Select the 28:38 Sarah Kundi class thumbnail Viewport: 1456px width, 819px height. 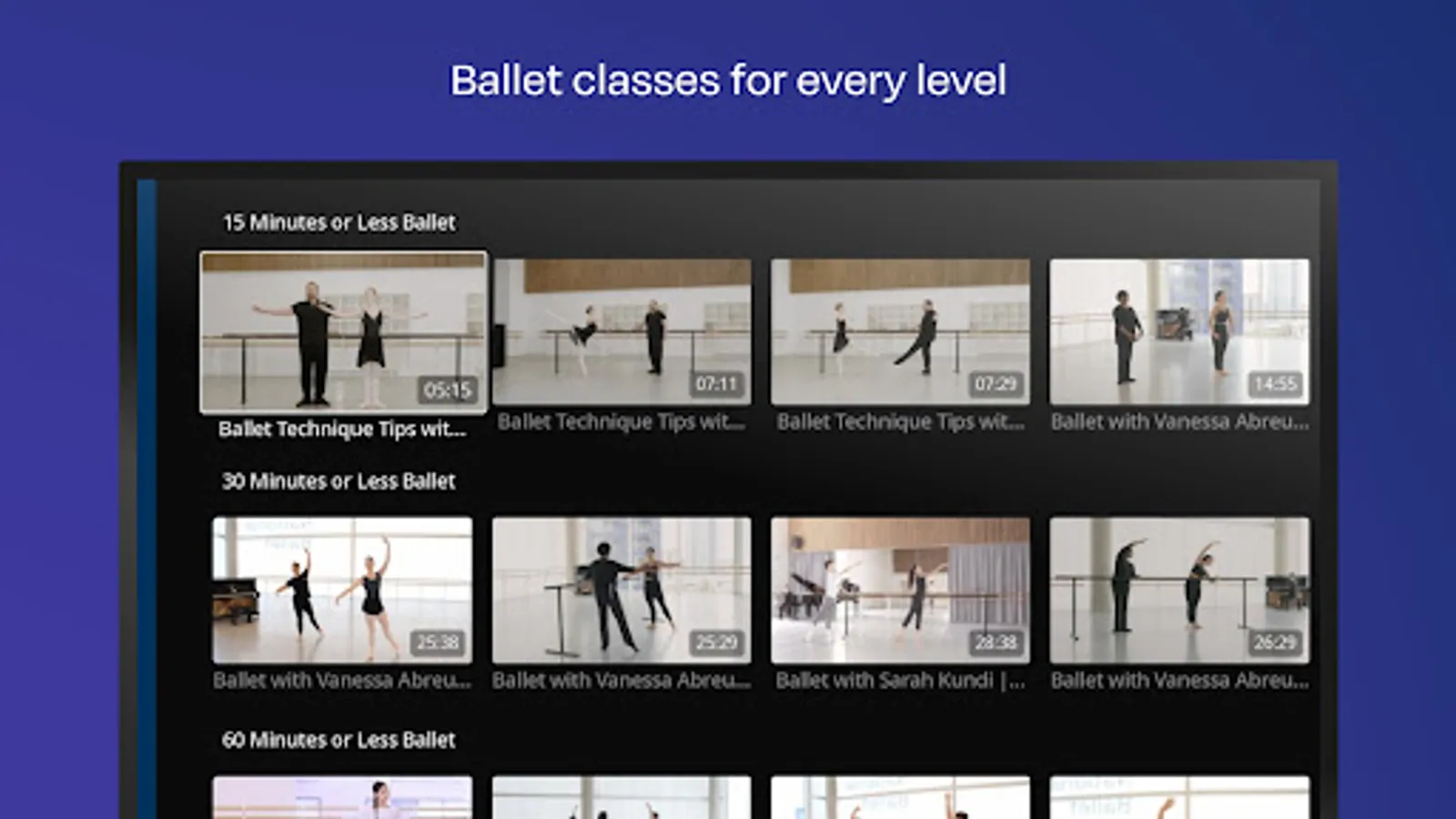point(901,591)
